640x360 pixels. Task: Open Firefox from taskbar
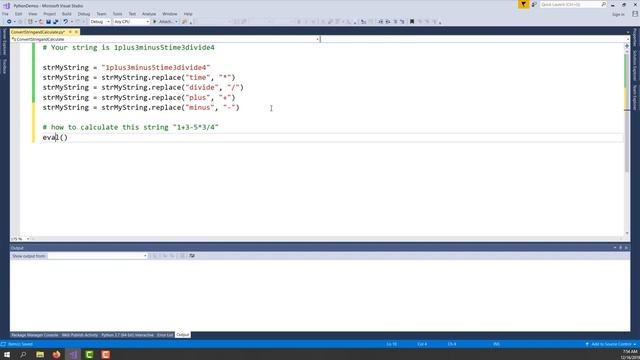pos(56,354)
